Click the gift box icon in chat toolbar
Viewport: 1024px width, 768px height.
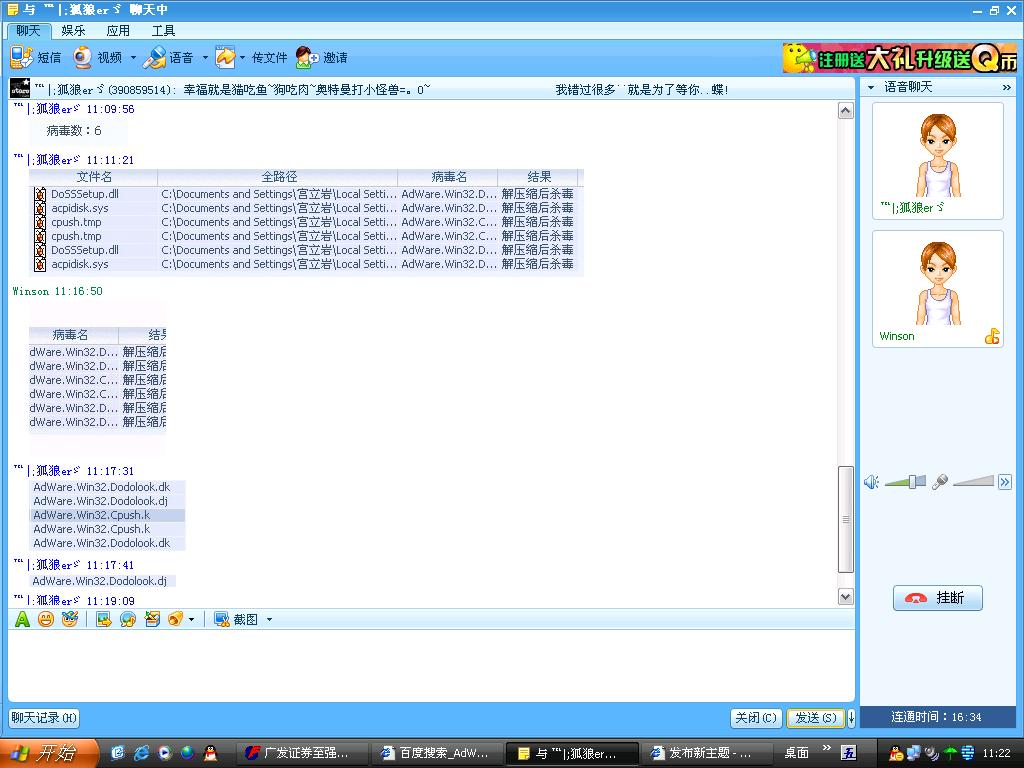point(152,619)
